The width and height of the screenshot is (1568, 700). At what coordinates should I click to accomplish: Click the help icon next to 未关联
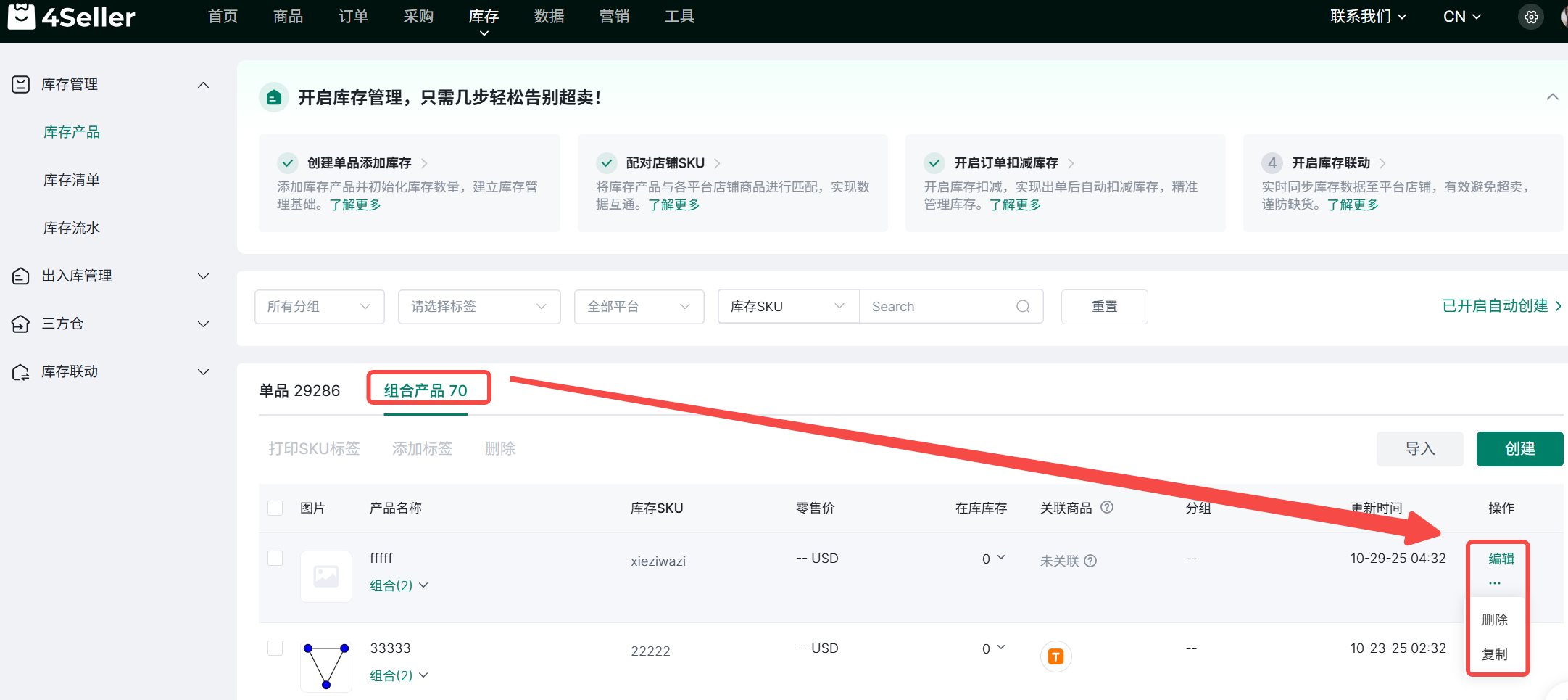(1090, 561)
